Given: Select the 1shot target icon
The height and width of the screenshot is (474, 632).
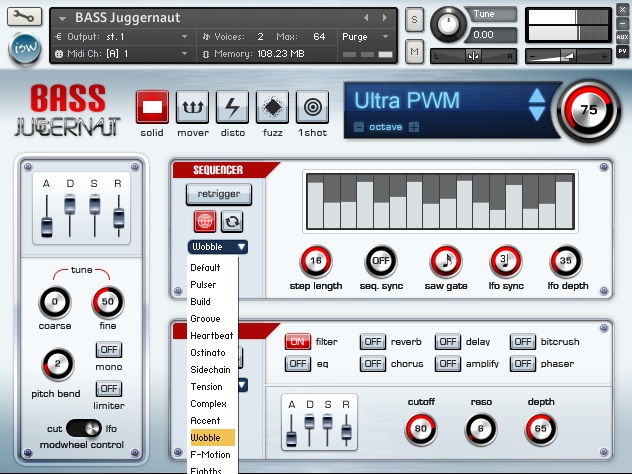Looking at the screenshot, I should coord(312,106).
